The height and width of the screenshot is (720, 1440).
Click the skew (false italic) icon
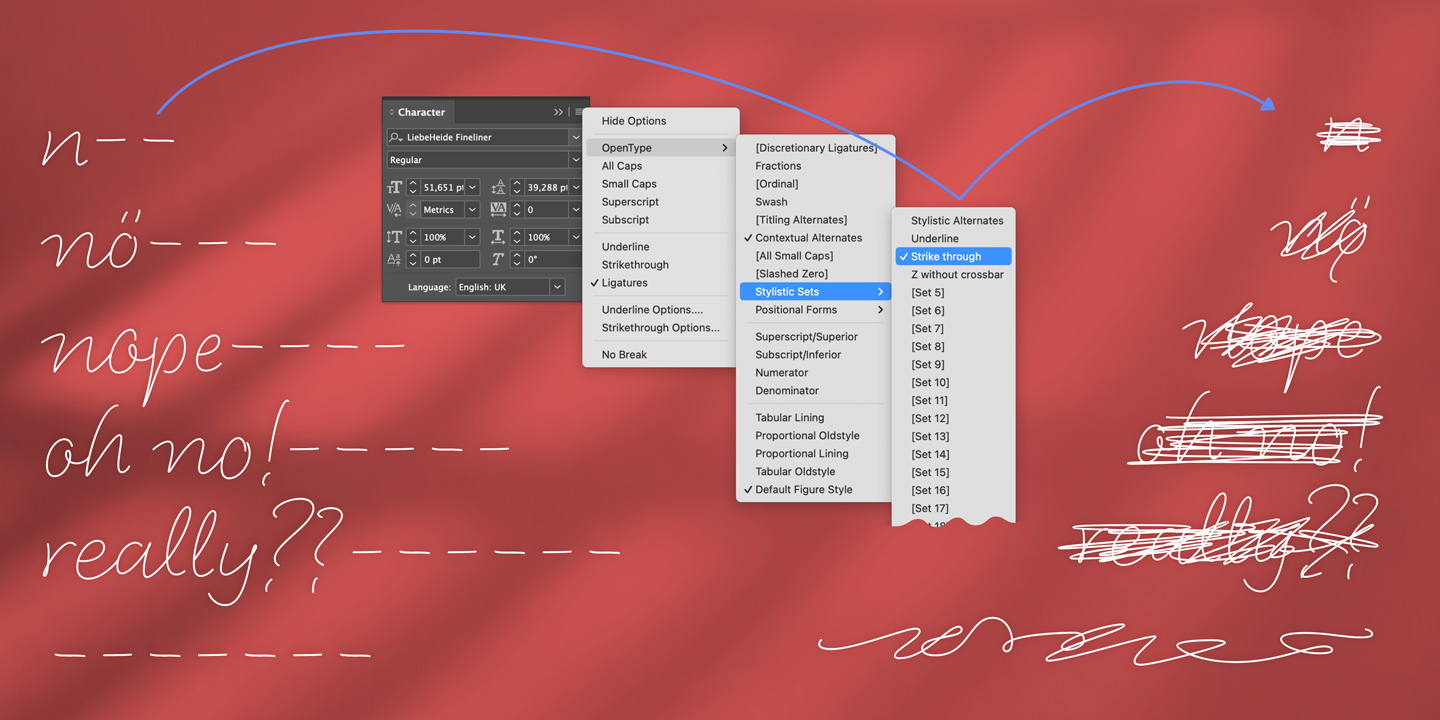(498, 260)
